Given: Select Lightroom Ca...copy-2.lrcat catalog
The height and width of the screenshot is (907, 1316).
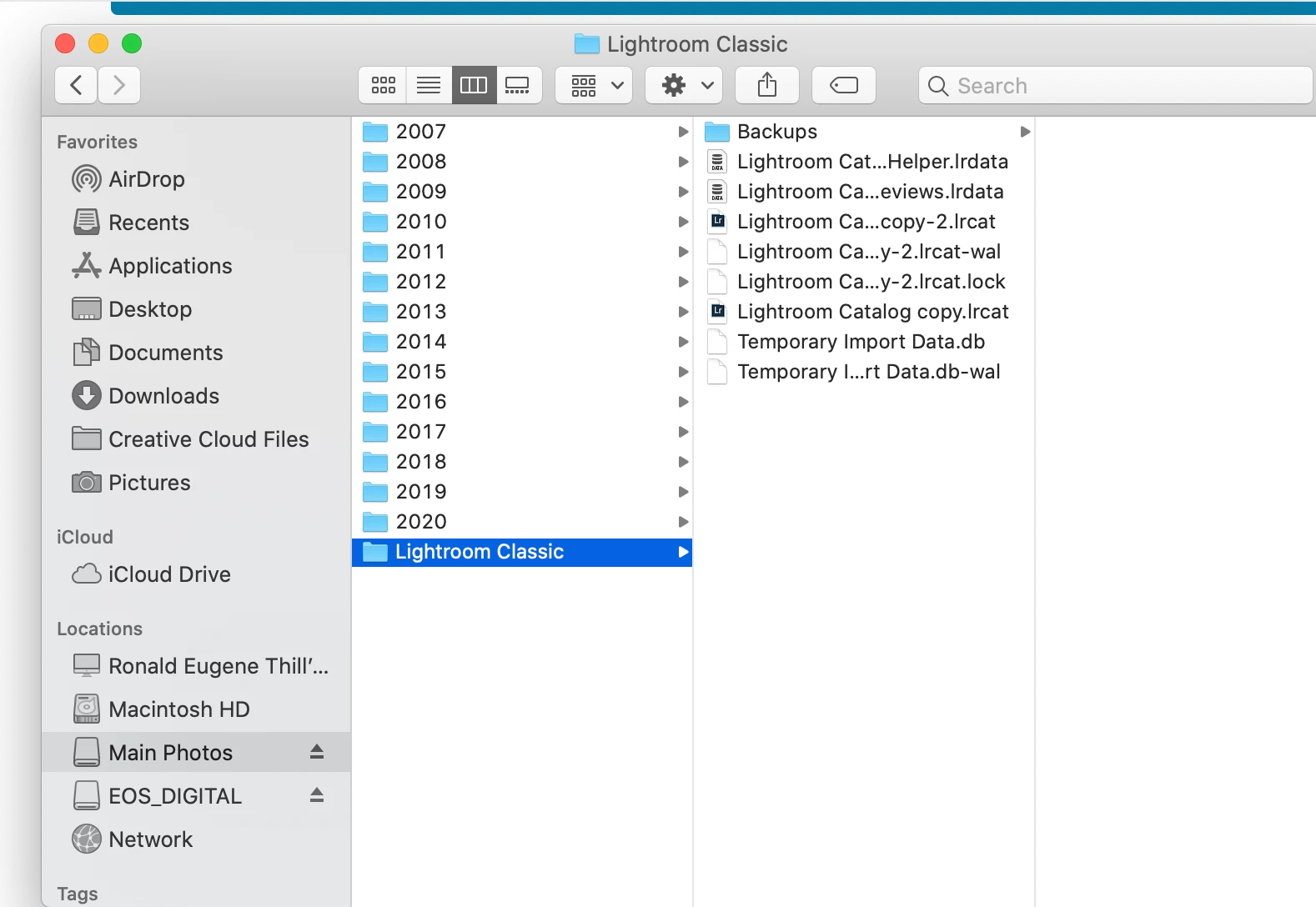Looking at the screenshot, I should [x=864, y=222].
